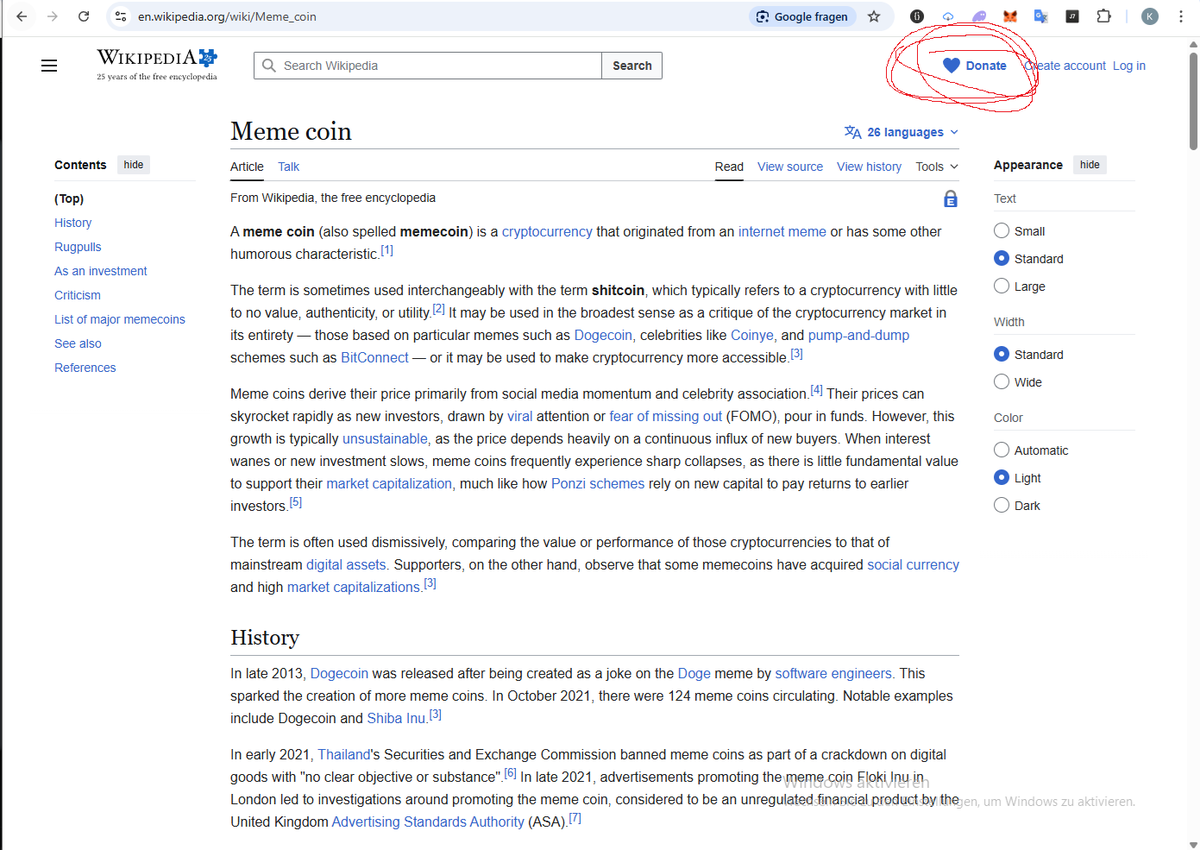Jump to As an investment section
This screenshot has height=850, width=1200.
click(x=101, y=271)
